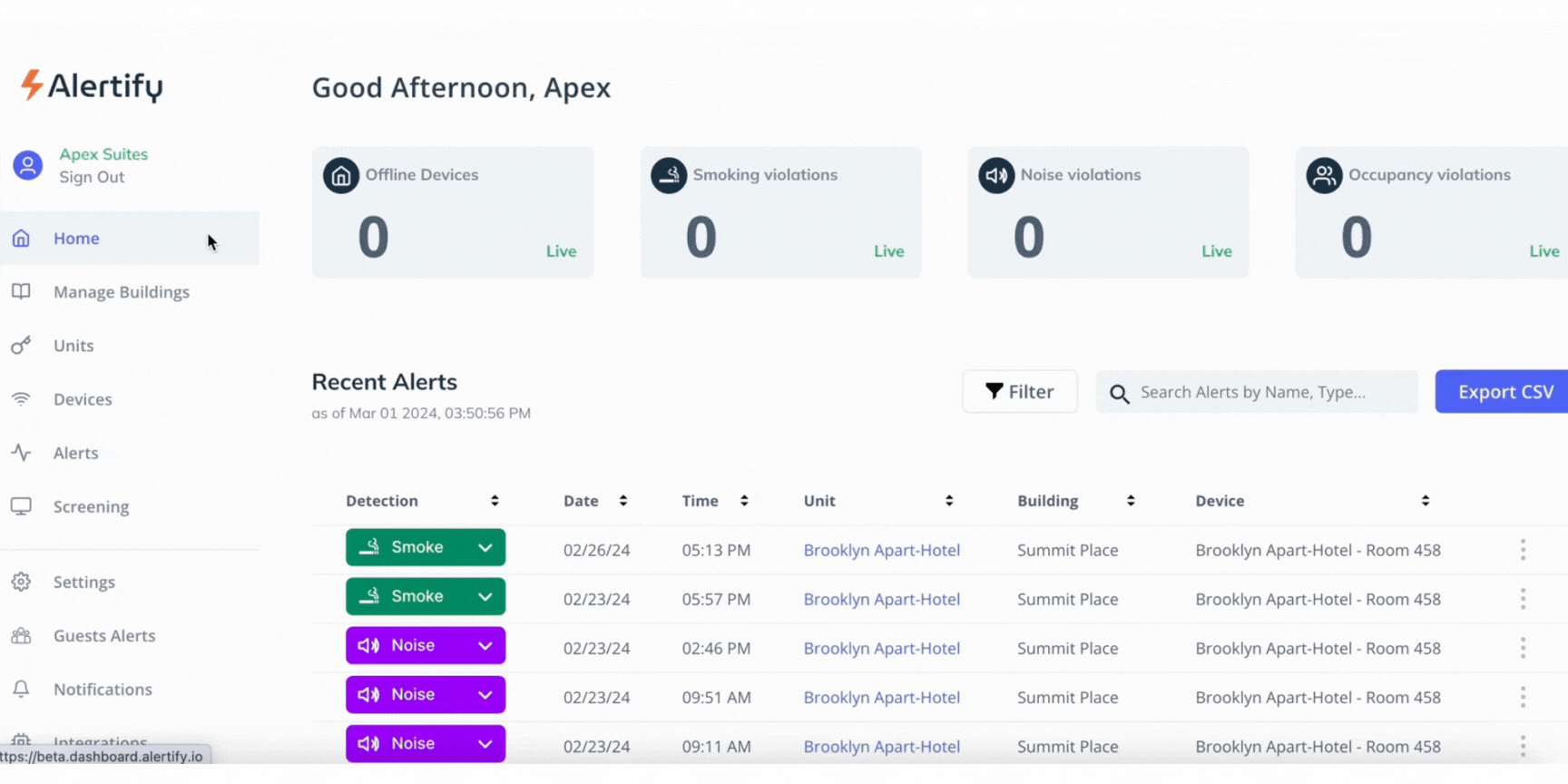
Task: Toggle sort order on Date column
Action: point(623,501)
